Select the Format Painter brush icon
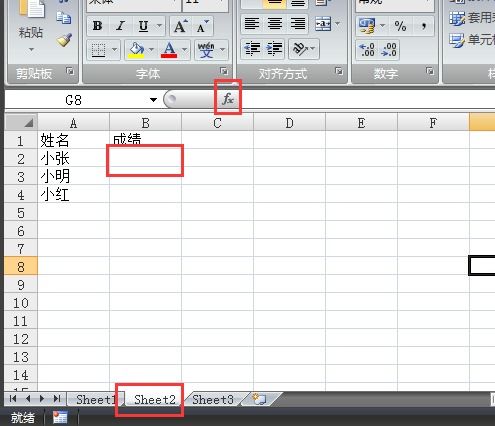Viewport: 495px width, 426px height. click(x=64, y=40)
